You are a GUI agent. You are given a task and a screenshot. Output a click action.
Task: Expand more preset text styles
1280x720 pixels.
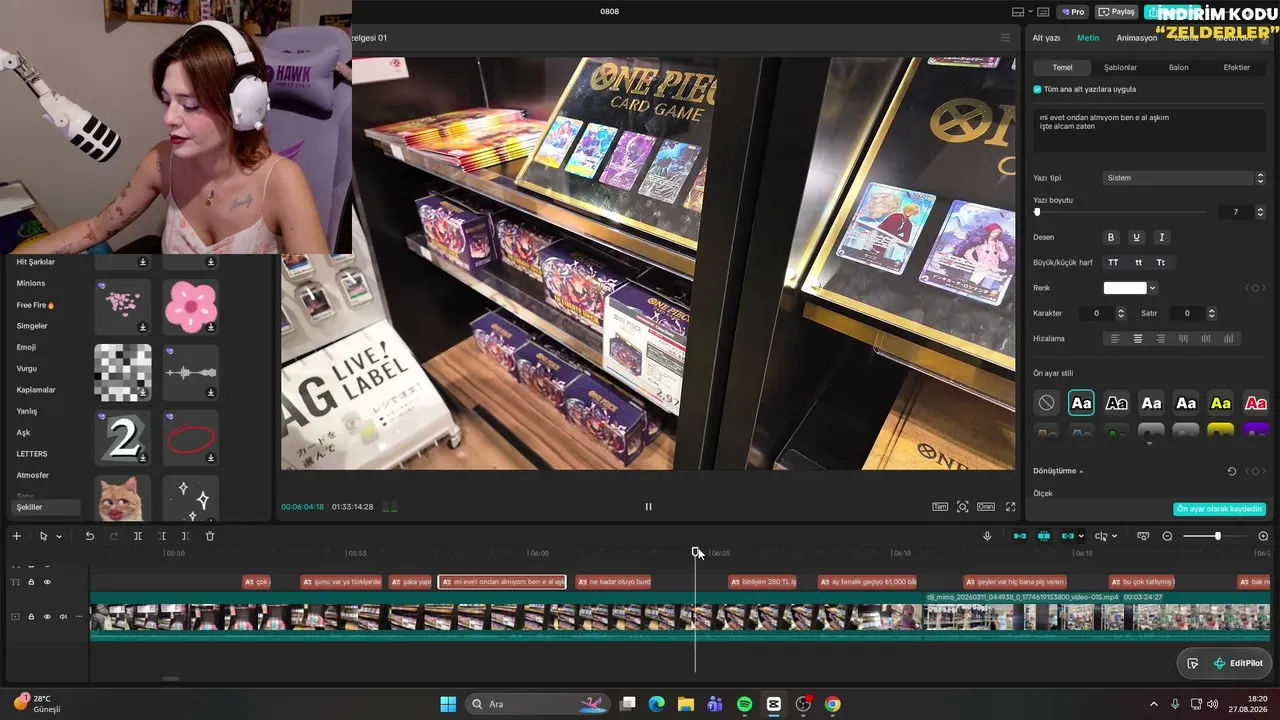click(x=1149, y=443)
